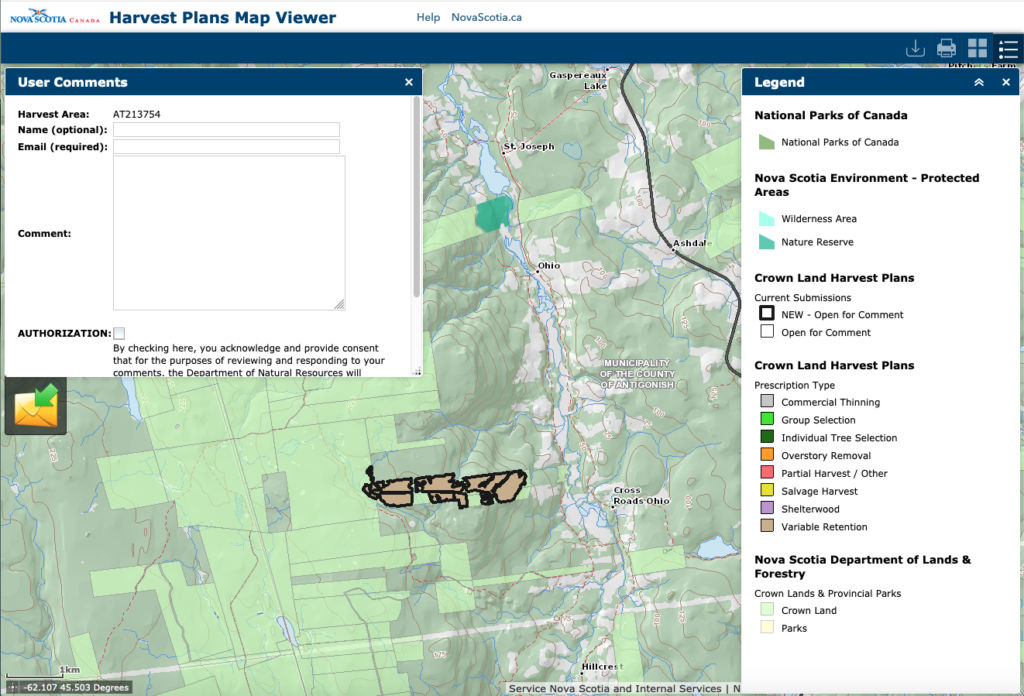1024x696 pixels.
Task: Click the Email (required) input field
Action: [x=226, y=147]
